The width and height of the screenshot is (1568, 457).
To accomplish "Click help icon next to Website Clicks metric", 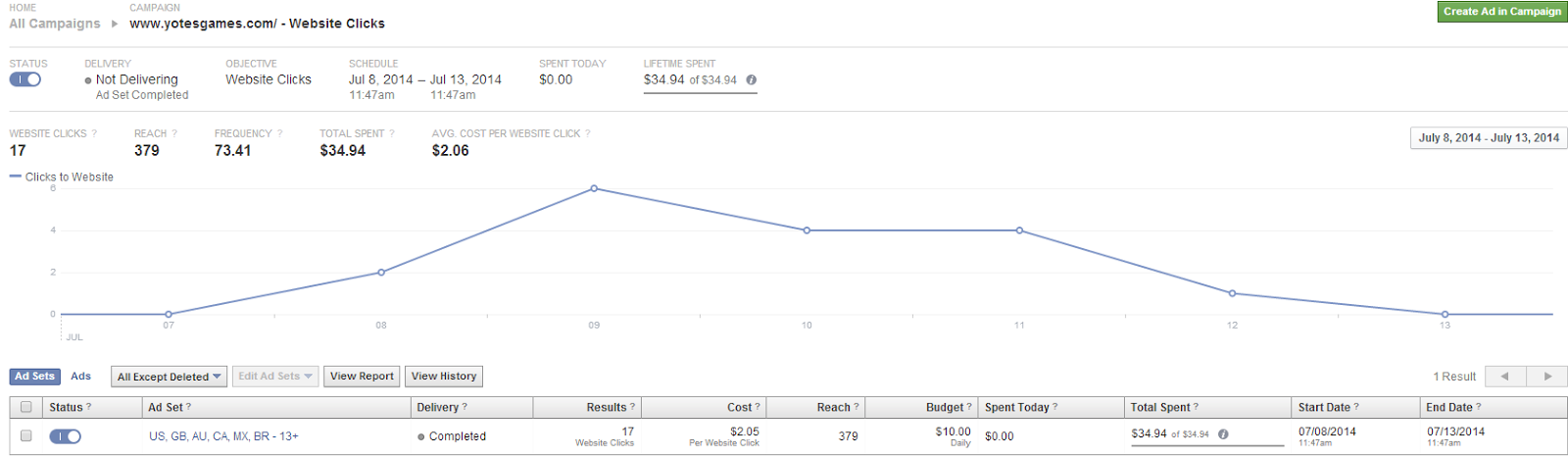I will [95, 133].
